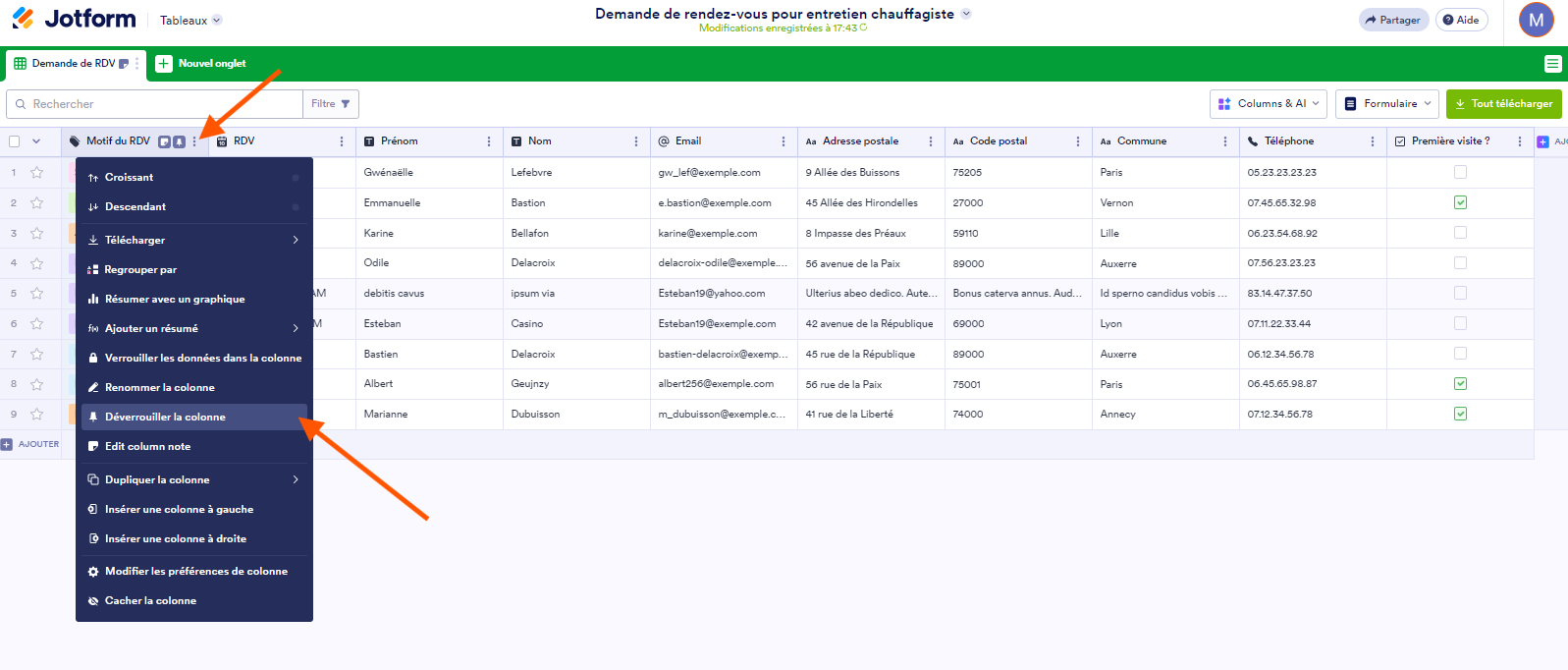The height and width of the screenshot is (670, 1568).
Task: Check Première visite for Gwénaëlle Lefebvre
Action: click(1460, 172)
